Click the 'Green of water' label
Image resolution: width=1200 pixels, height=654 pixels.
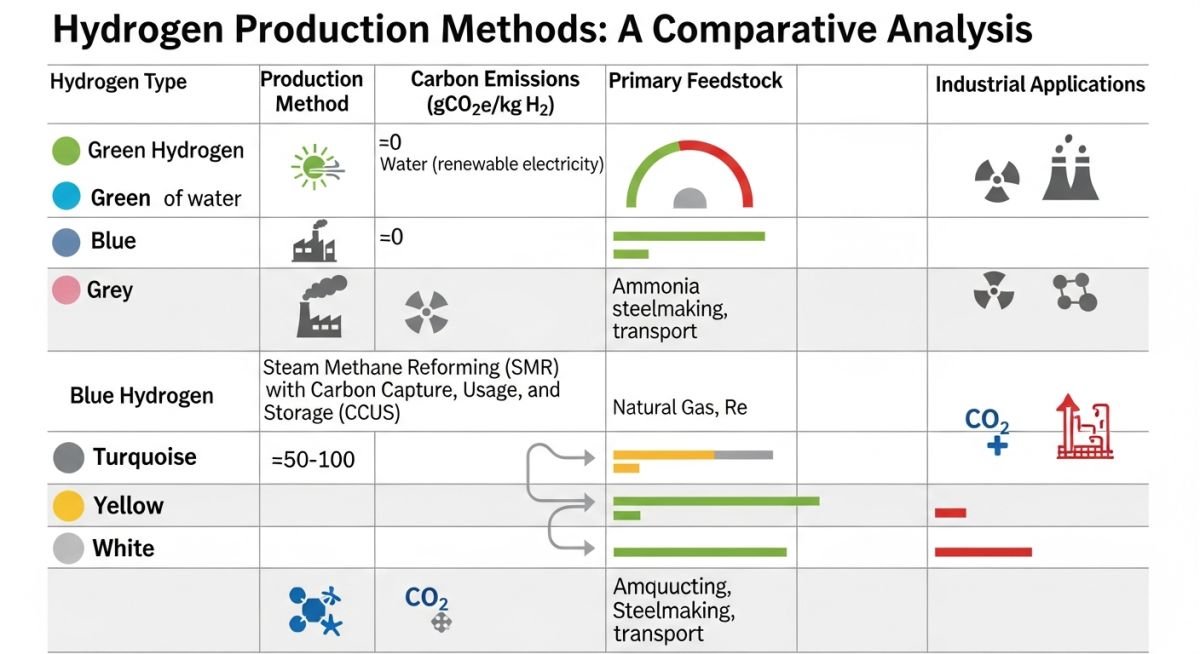click(166, 198)
